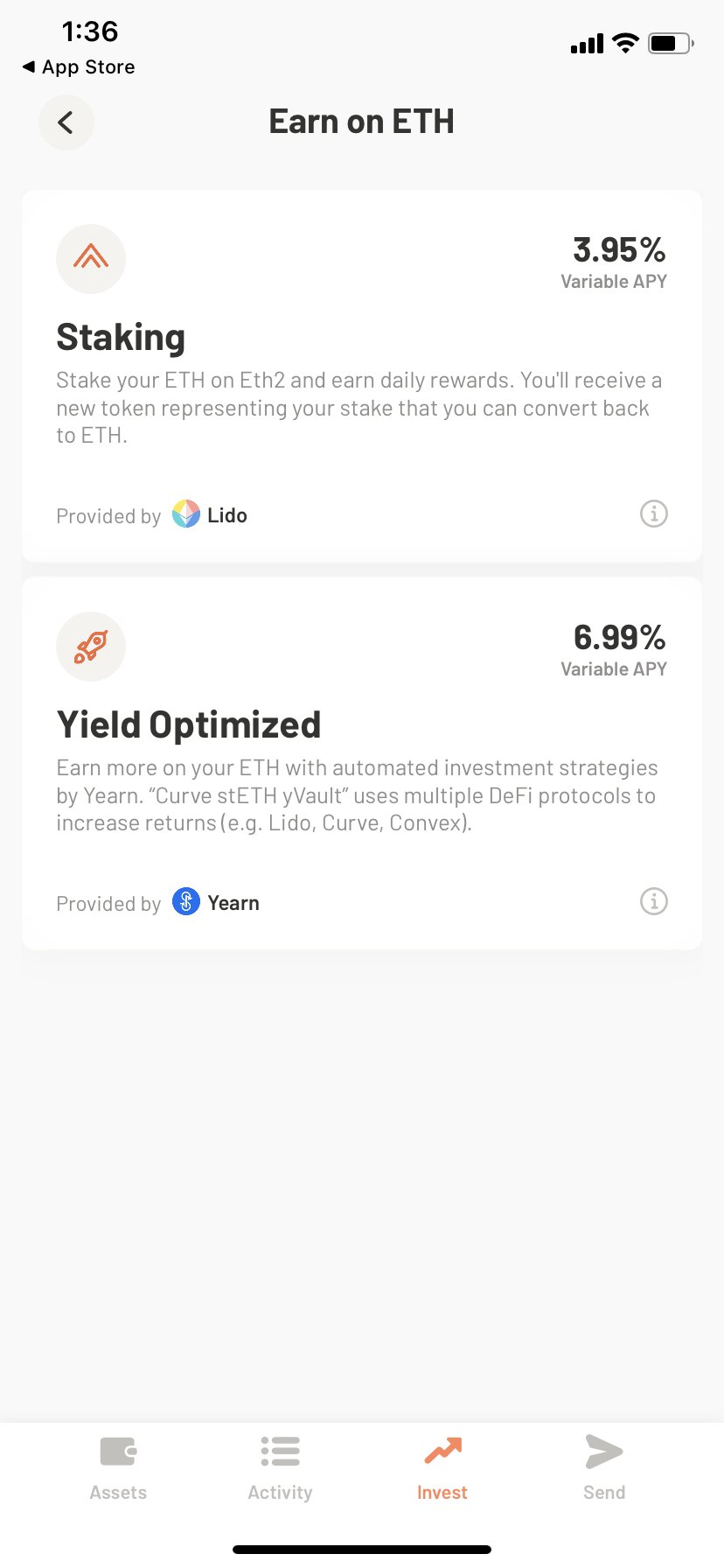
Task: Tap the Yearn logo icon
Action: click(x=186, y=902)
